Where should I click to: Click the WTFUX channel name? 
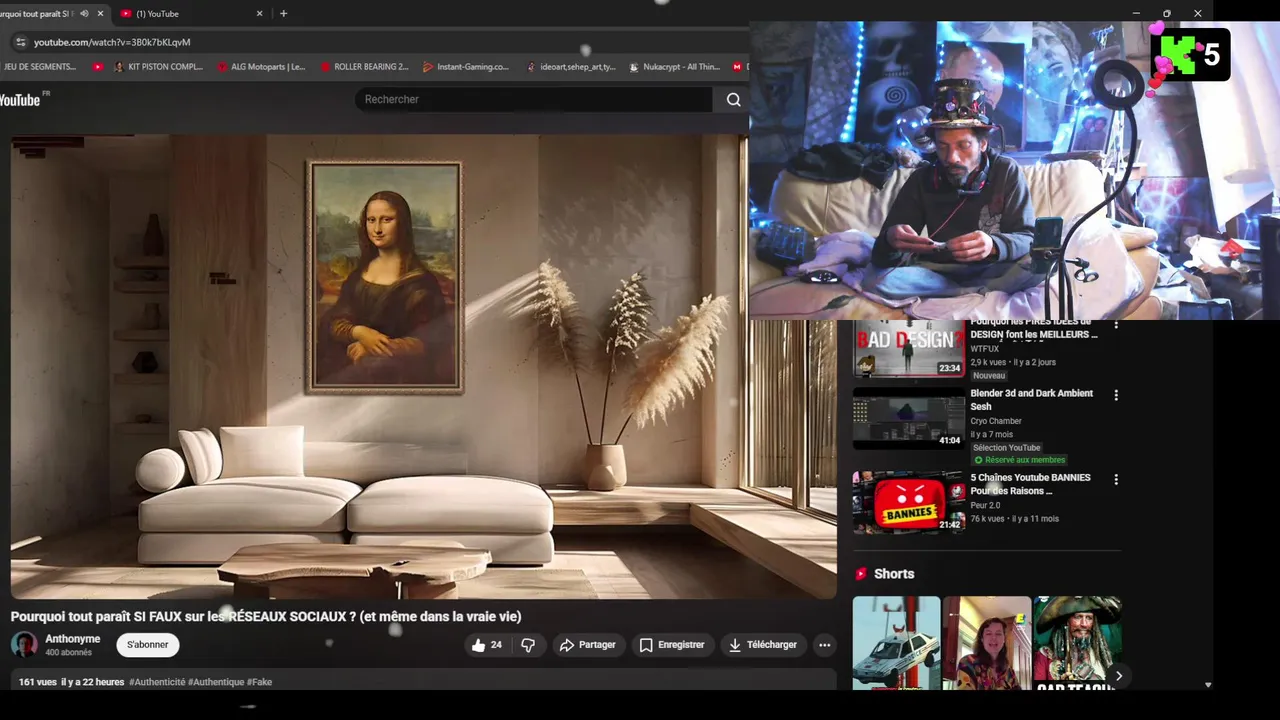[984, 349]
